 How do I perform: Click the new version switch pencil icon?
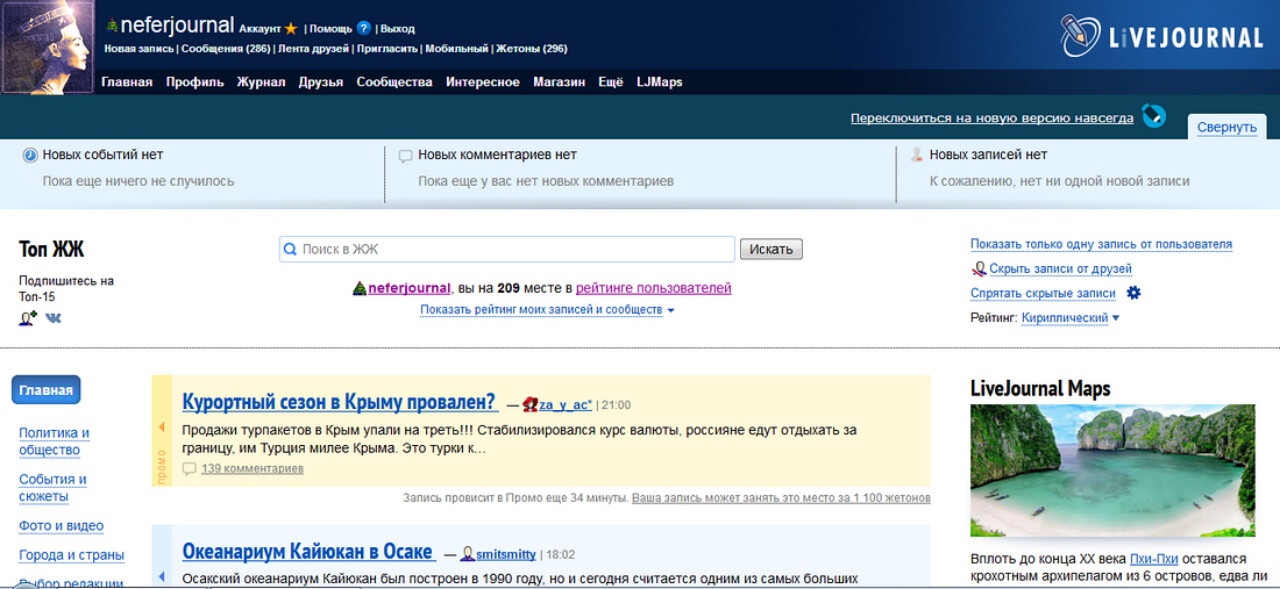click(1154, 117)
